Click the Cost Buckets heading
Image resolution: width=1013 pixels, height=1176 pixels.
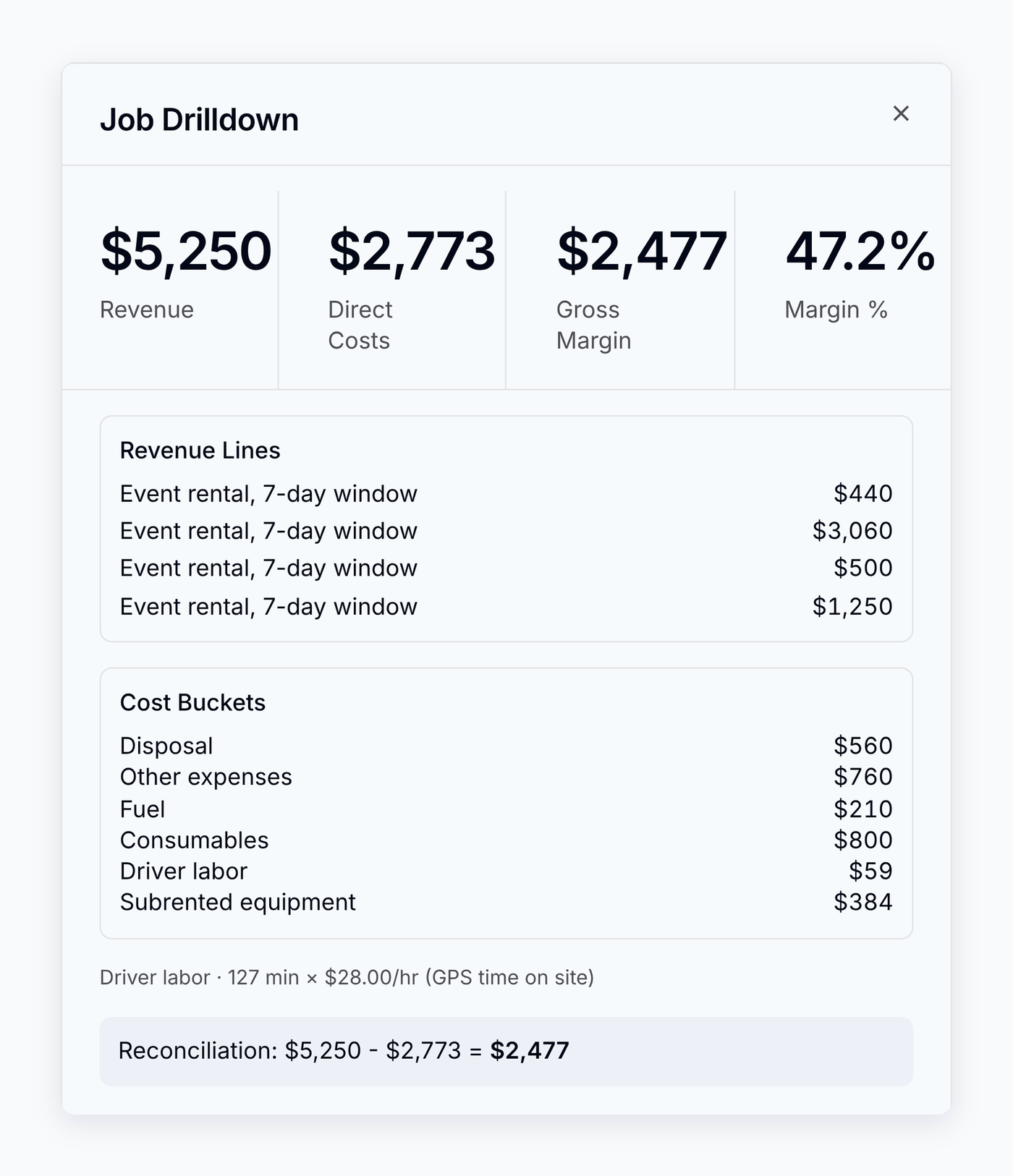pos(192,702)
